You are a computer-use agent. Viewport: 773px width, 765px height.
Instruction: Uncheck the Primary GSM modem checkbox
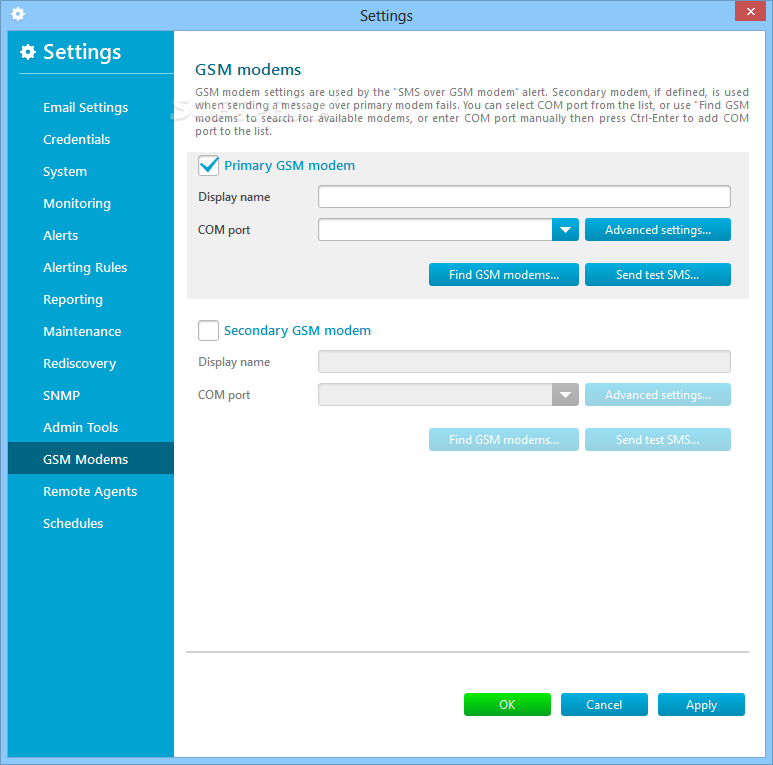(209, 166)
